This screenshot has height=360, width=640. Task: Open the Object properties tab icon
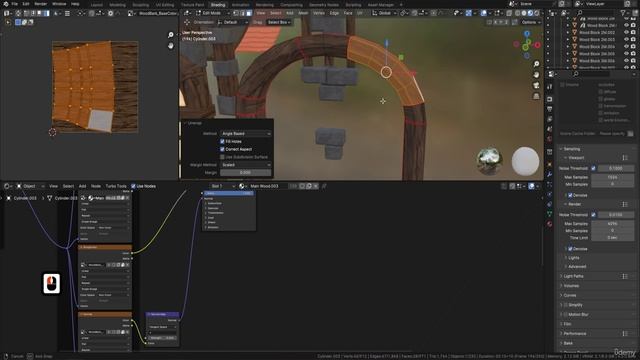[x=550, y=164]
